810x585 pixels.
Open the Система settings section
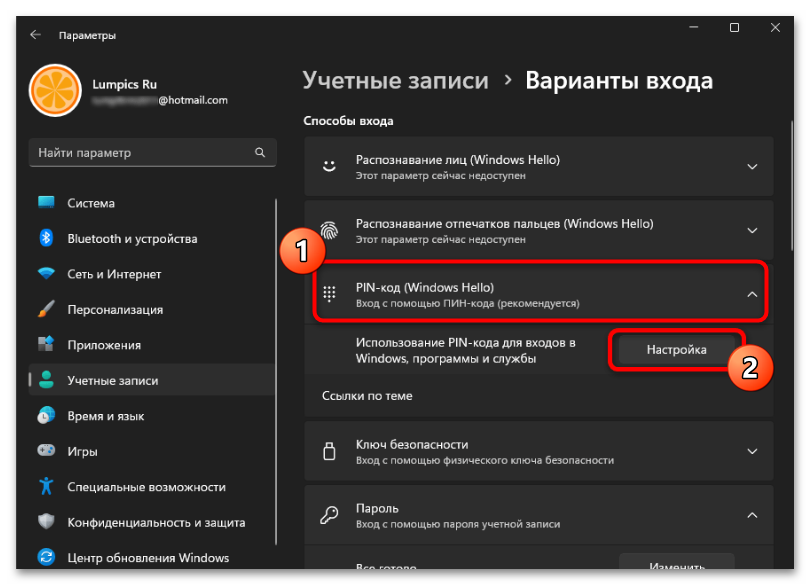[91, 203]
